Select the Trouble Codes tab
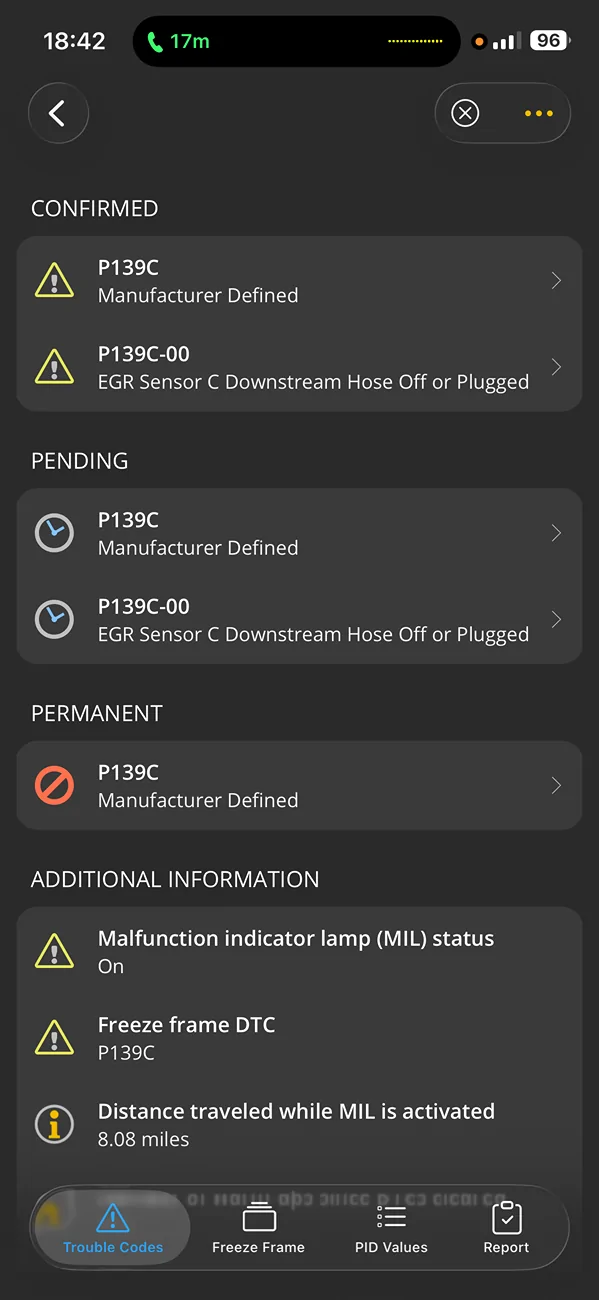599x1300 pixels. (x=113, y=1228)
